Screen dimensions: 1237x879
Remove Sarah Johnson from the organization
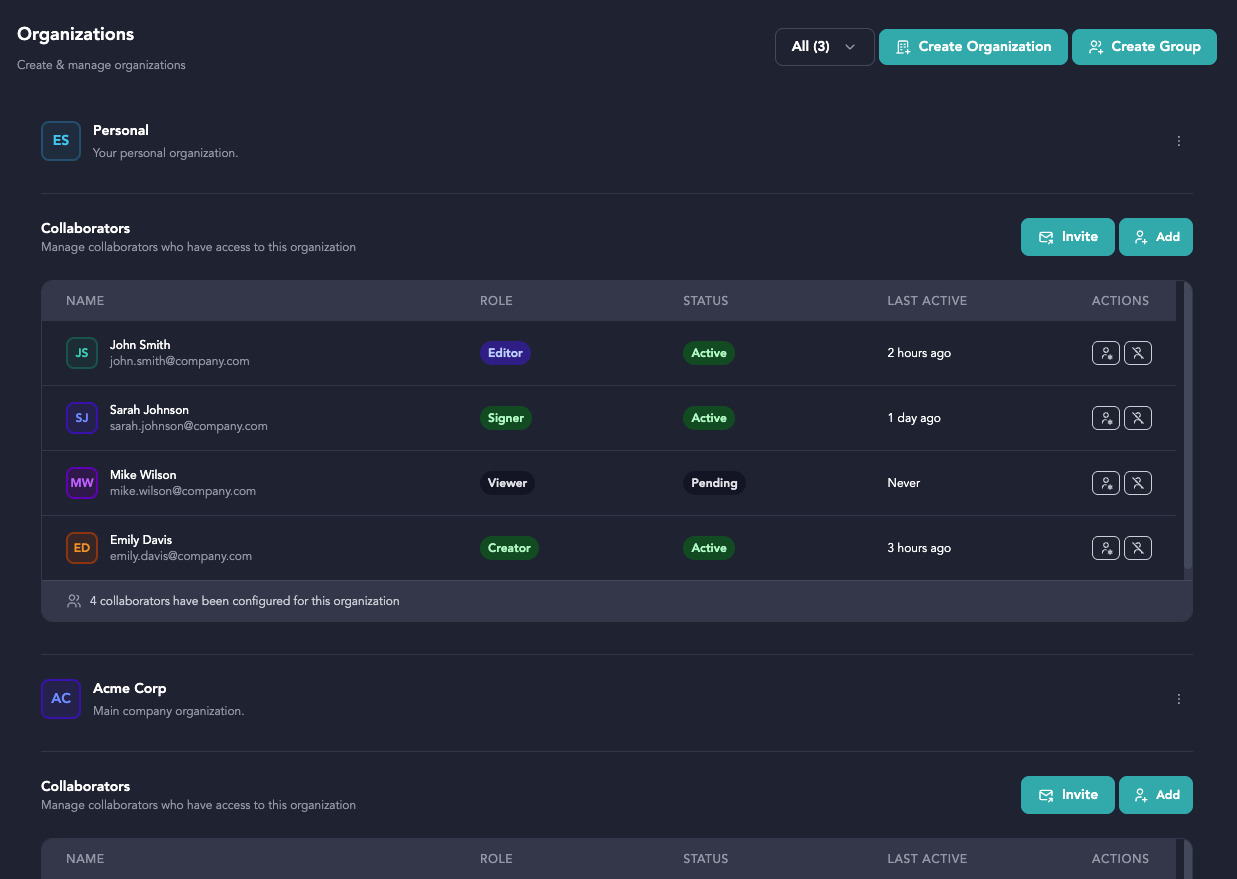pyautogui.click(x=1138, y=418)
